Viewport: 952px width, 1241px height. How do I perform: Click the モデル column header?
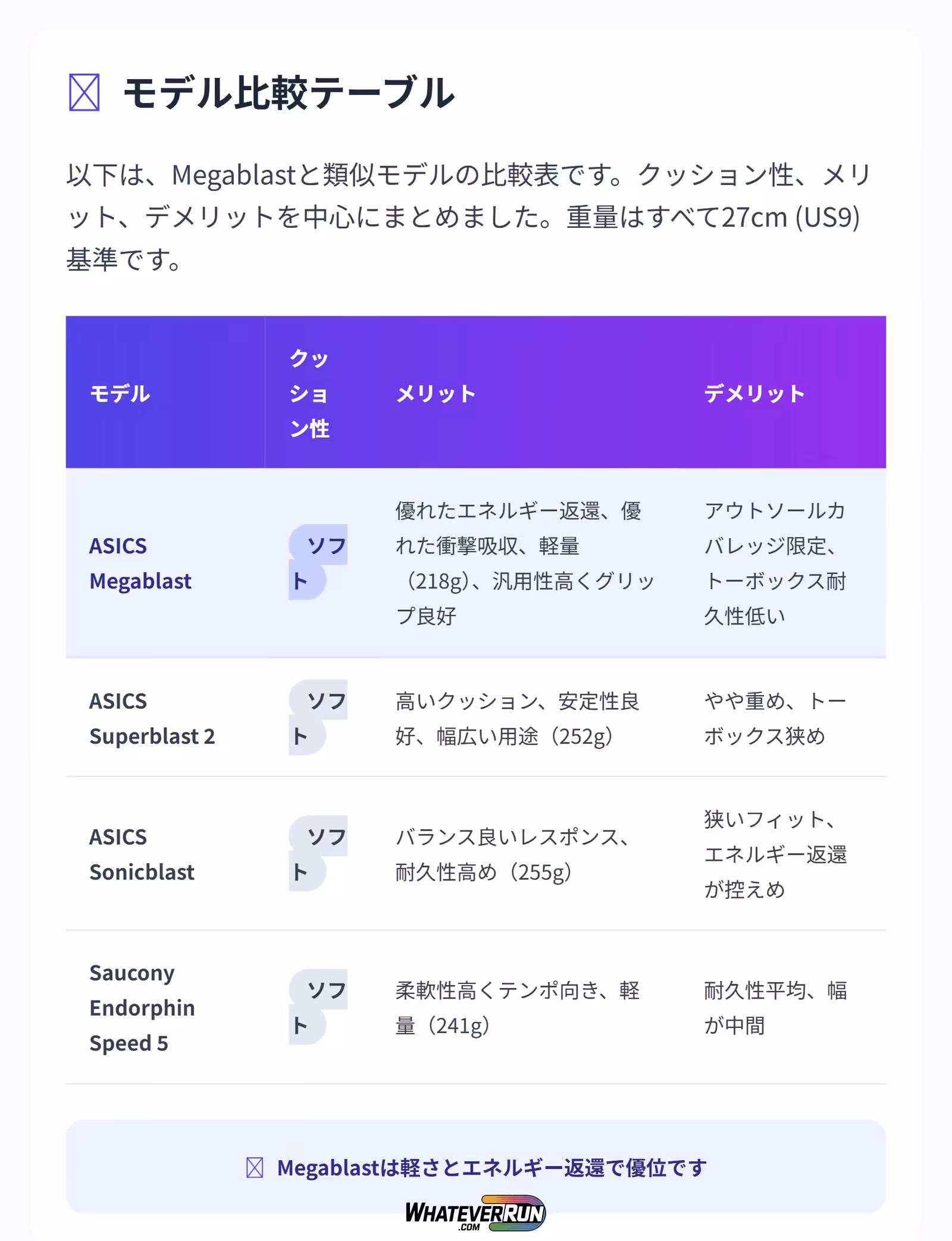(x=120, y=393)
